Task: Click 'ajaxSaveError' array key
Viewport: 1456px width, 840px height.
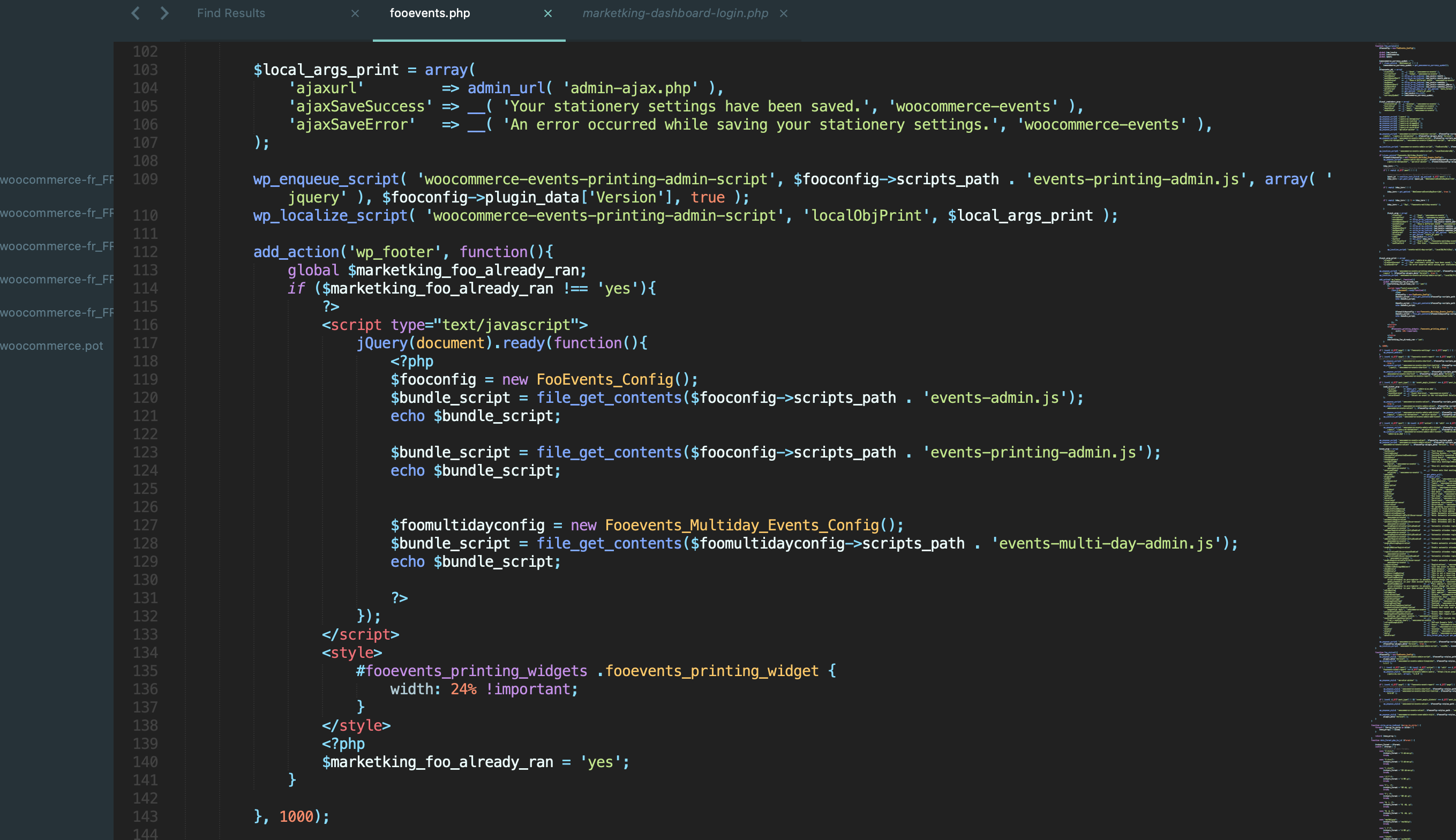Action: (x=352, y=125)
